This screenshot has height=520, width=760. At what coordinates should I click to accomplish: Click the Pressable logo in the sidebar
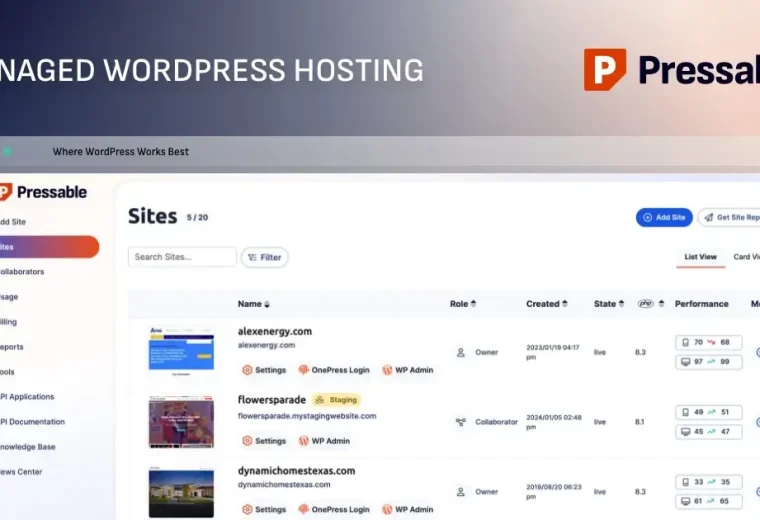click(x=43, y=192)
